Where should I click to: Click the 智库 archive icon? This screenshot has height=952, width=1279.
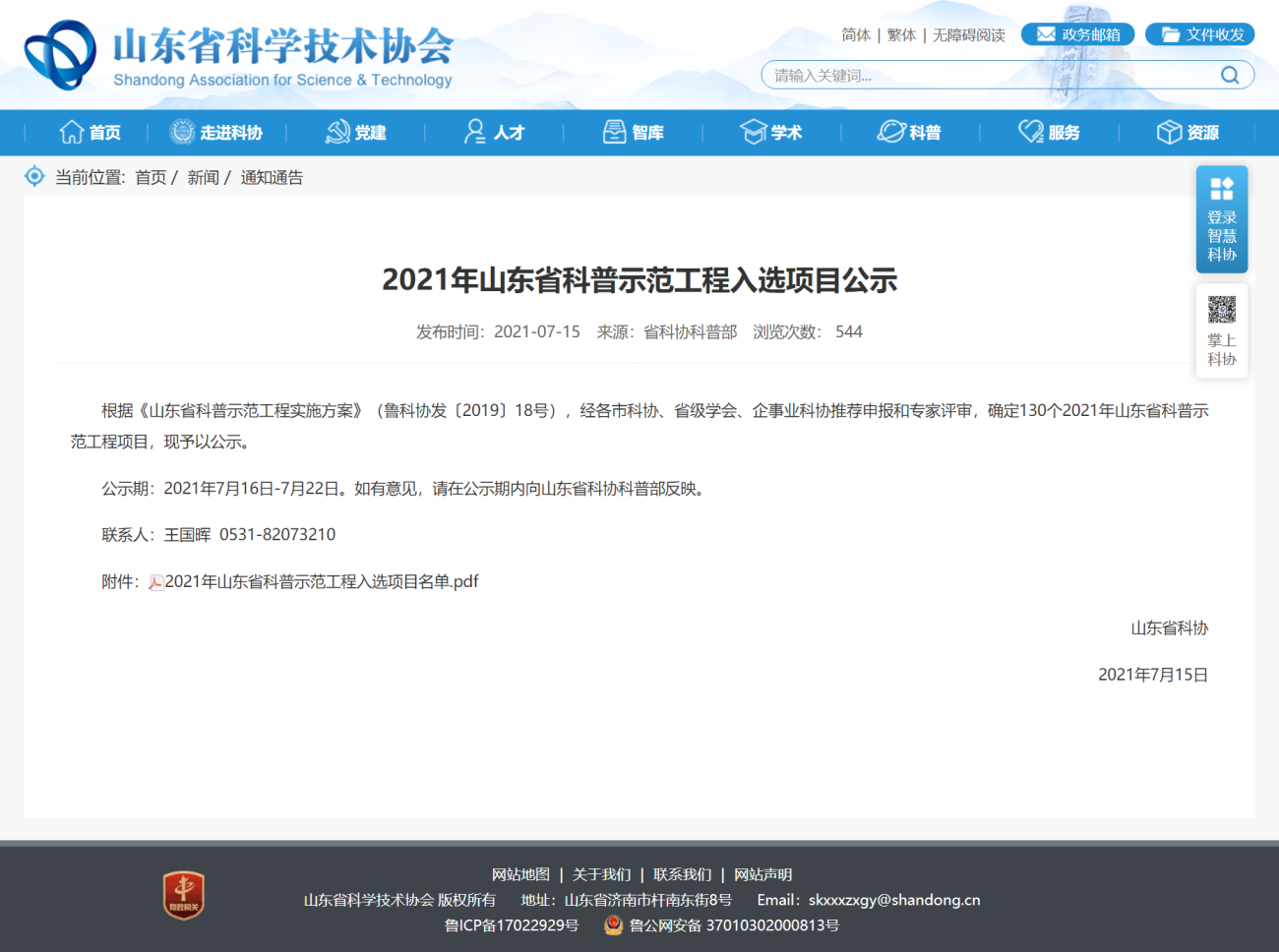tap(614, 131)
